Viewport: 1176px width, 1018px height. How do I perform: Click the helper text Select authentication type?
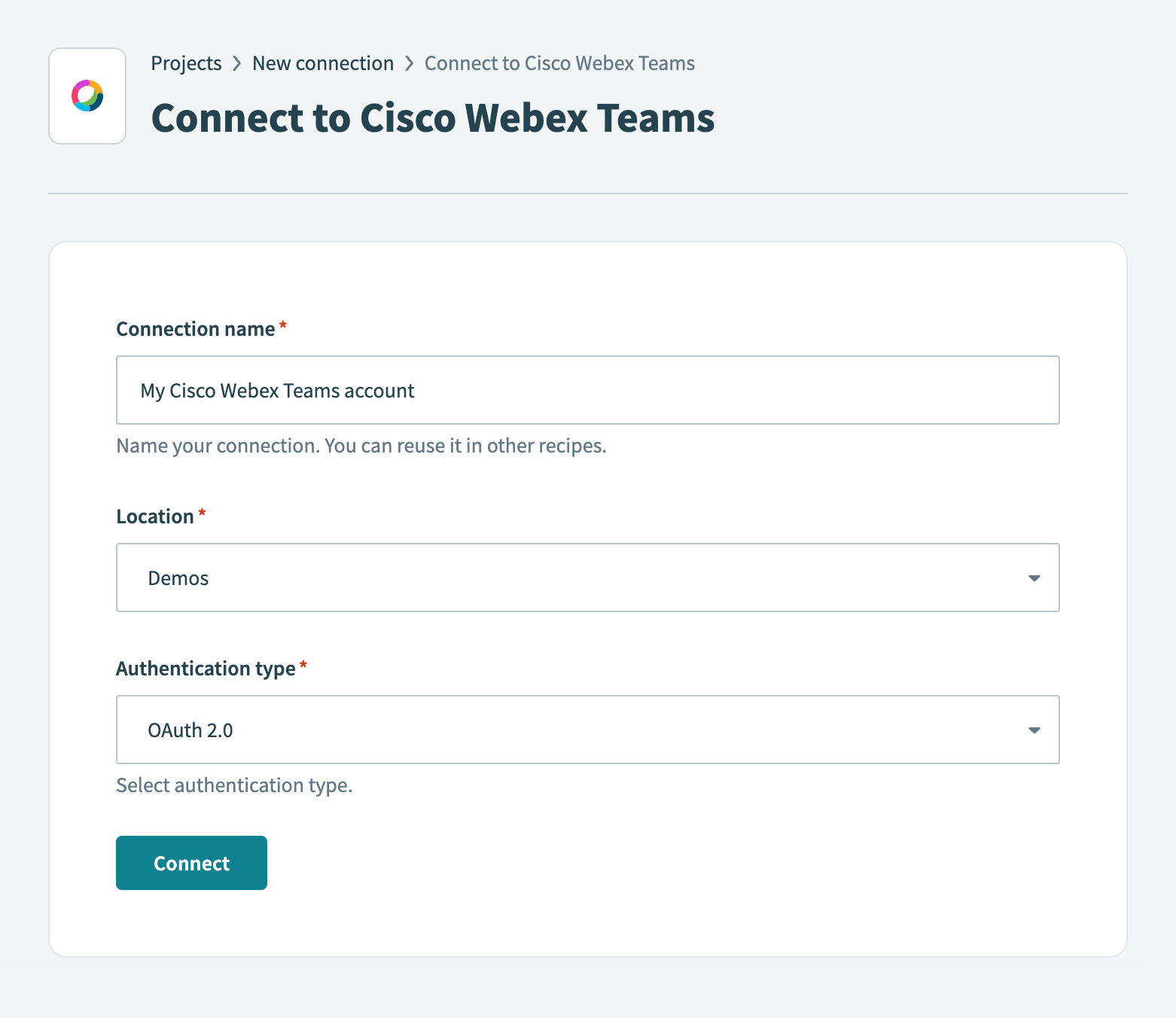(234, 785)
